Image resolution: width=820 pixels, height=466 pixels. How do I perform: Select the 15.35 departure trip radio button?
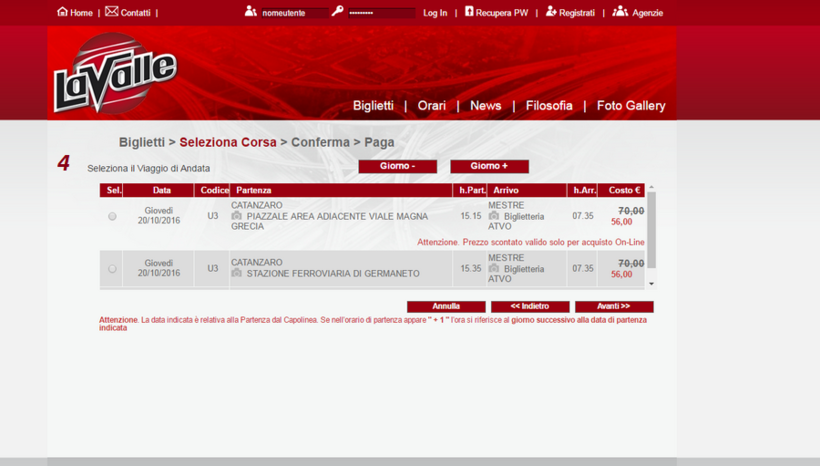coord(112,269)
